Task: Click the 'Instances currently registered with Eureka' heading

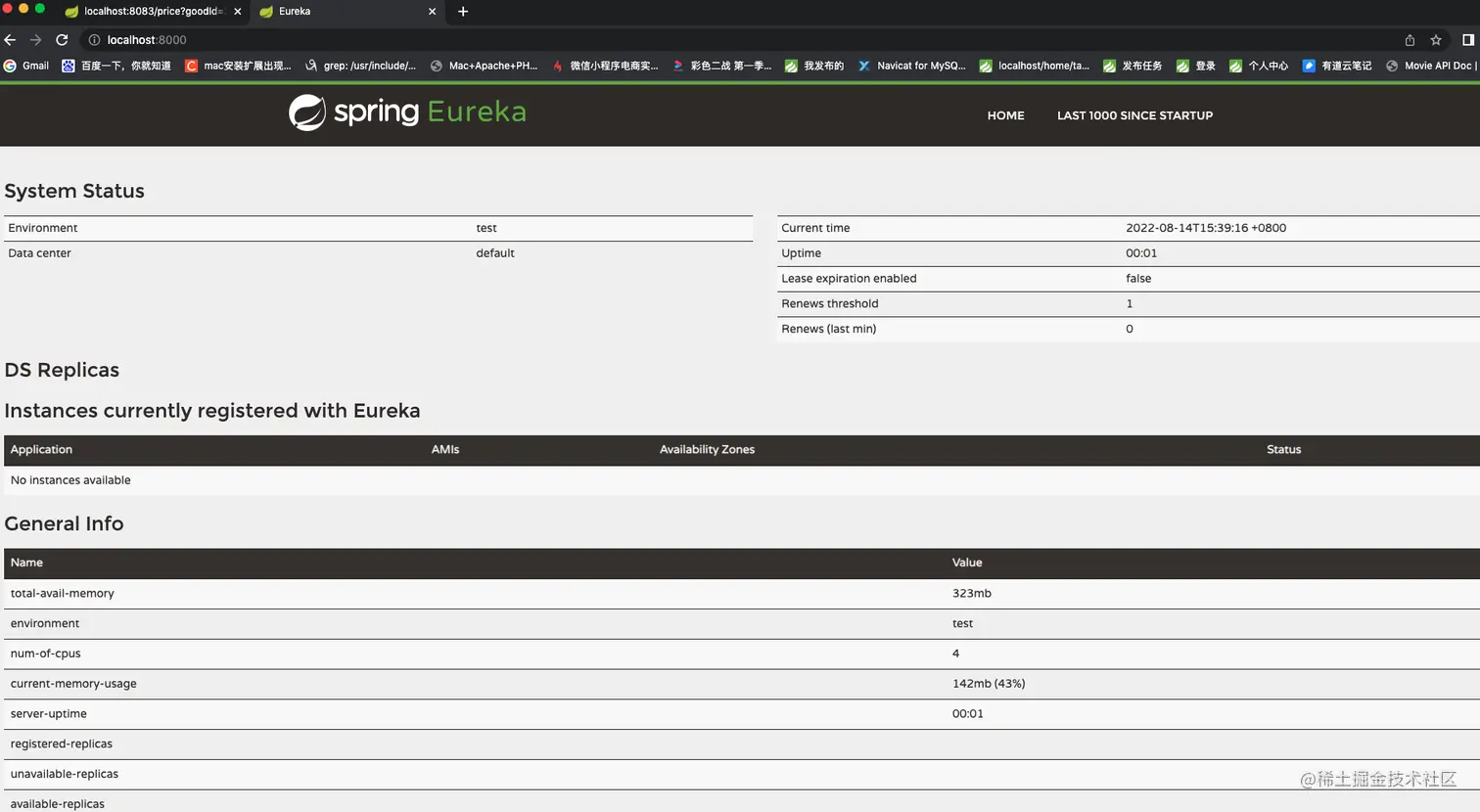Action: coord(212,411)
